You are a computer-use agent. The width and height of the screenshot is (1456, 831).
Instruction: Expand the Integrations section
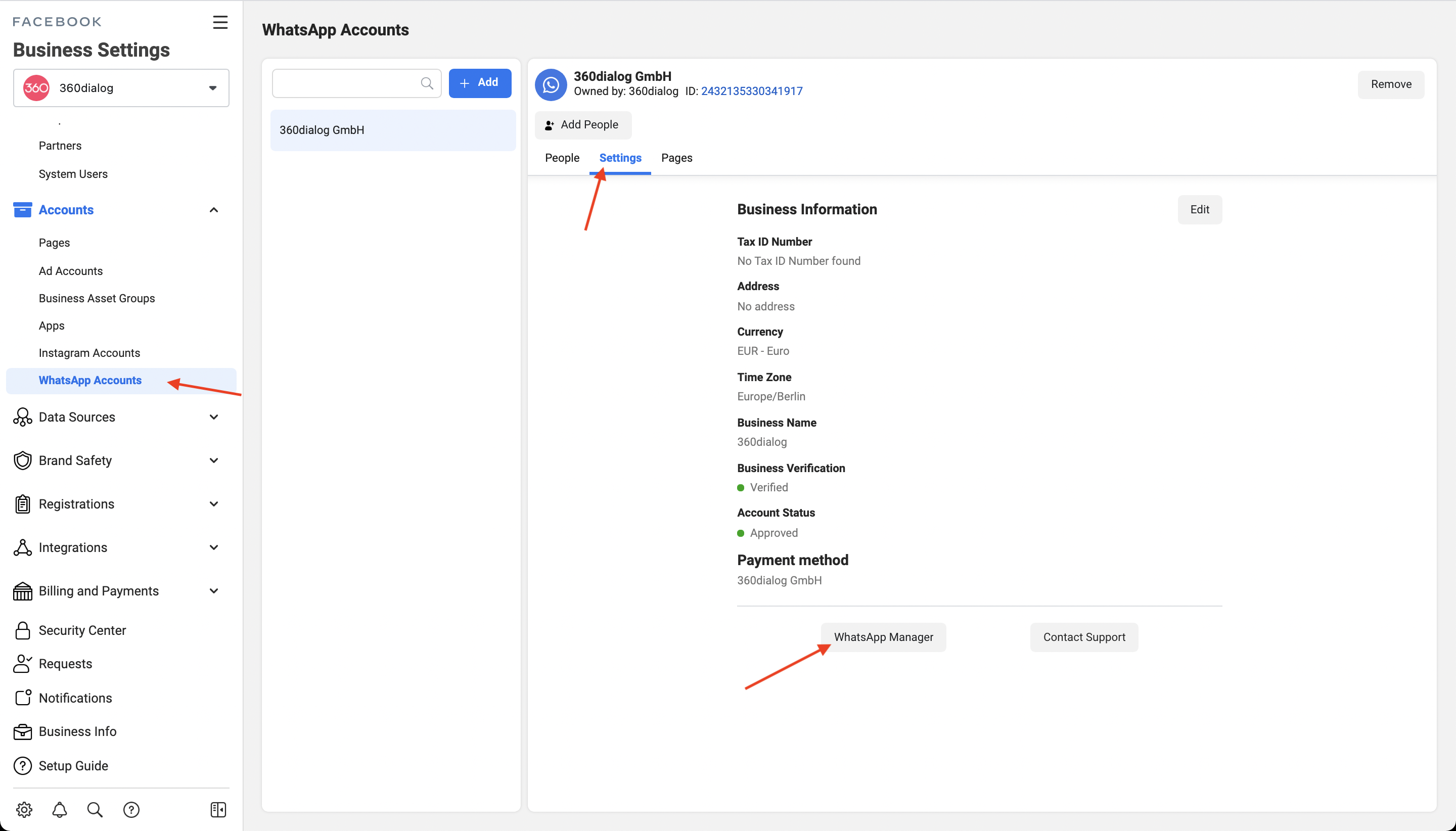point(213,547)
